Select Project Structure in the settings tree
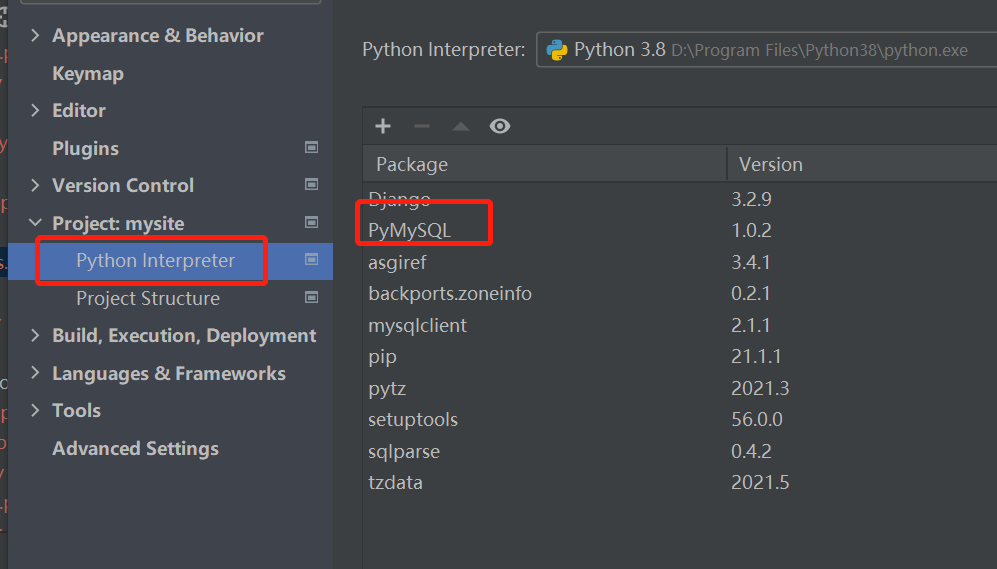The height and width of the screenshot is (569, 997). tap(148, 298)
